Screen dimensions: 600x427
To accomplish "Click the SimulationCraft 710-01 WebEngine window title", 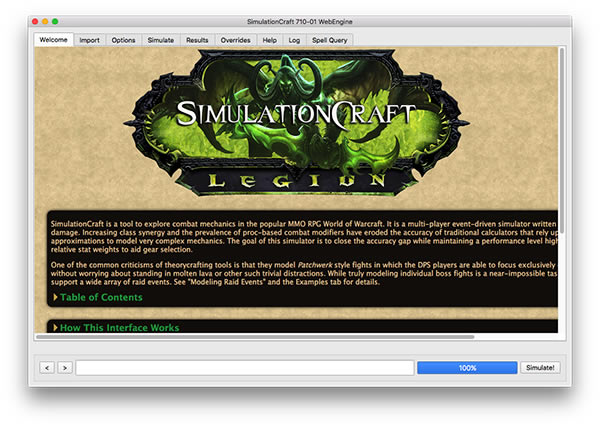I will point(300,21).
